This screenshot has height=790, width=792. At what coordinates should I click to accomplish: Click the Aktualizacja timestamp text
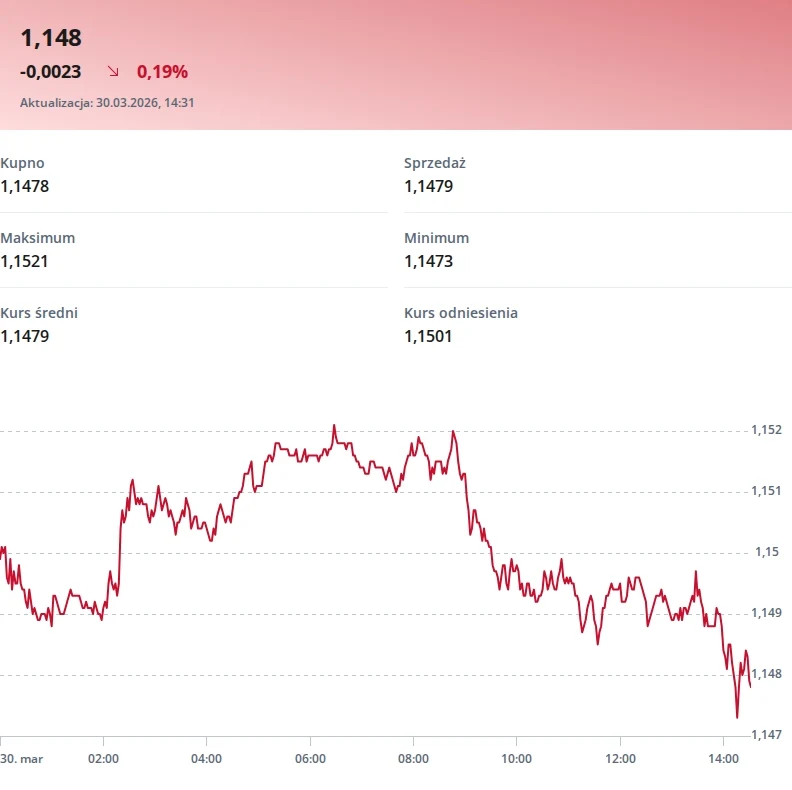click(107, 102)
